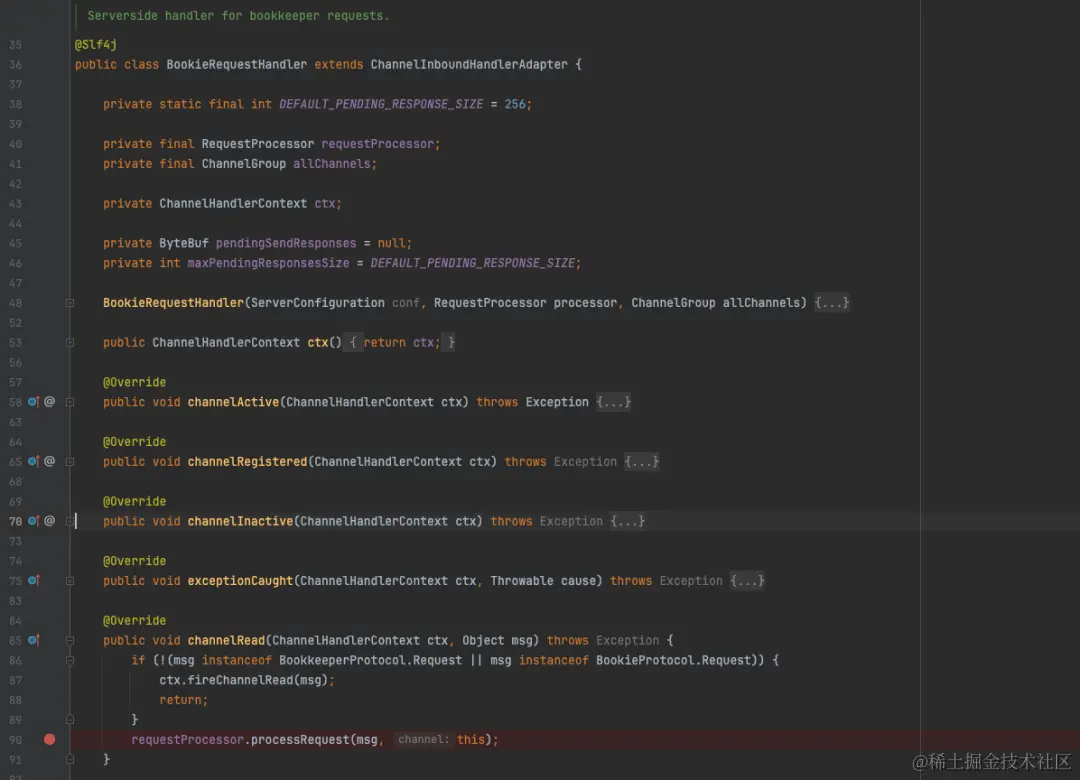Click the class name BookieRequestHandler on line 36
The height and width of the screenshot is (780, 1080).
point(236,64)
